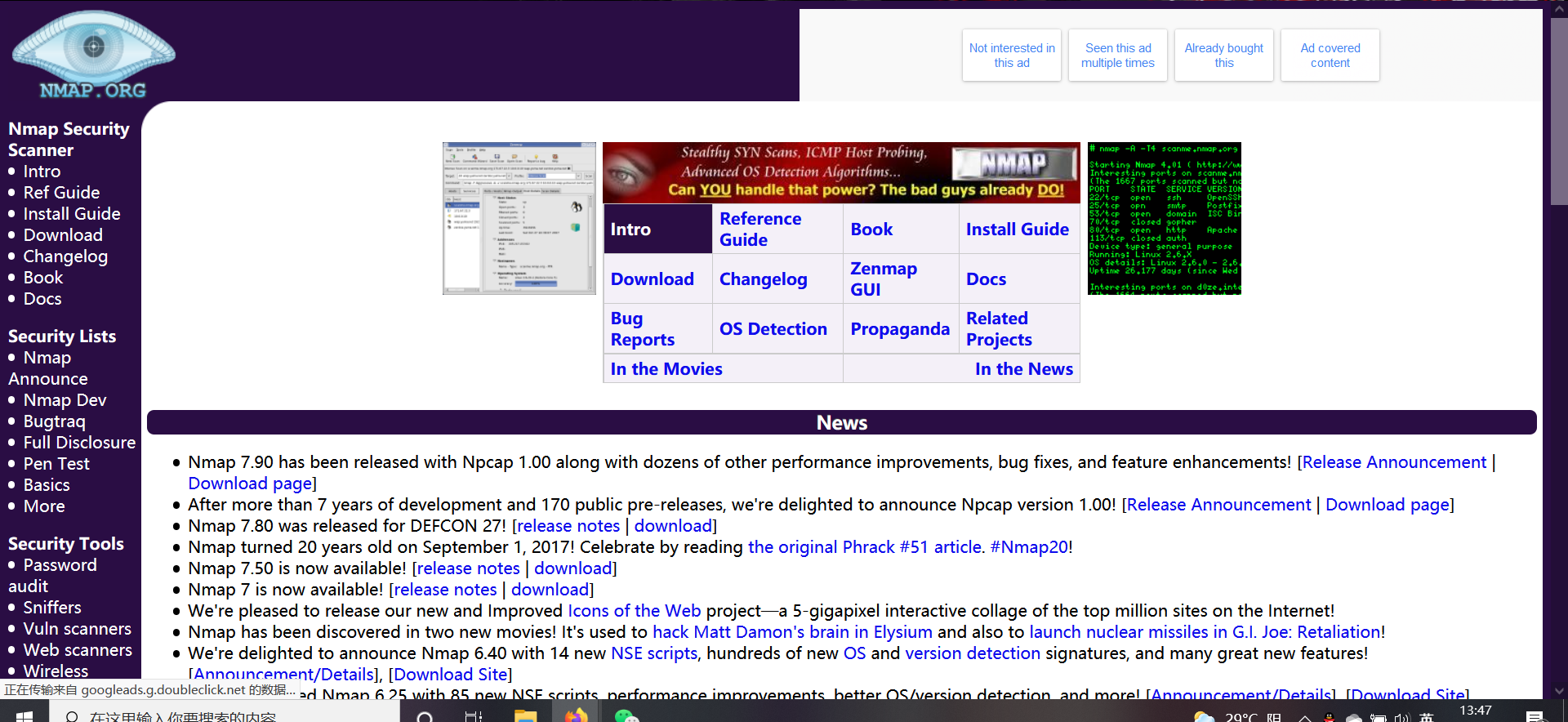Open Related Projects navigation entry
This screenshot has width=1568, height=722.
coord(999,329)
